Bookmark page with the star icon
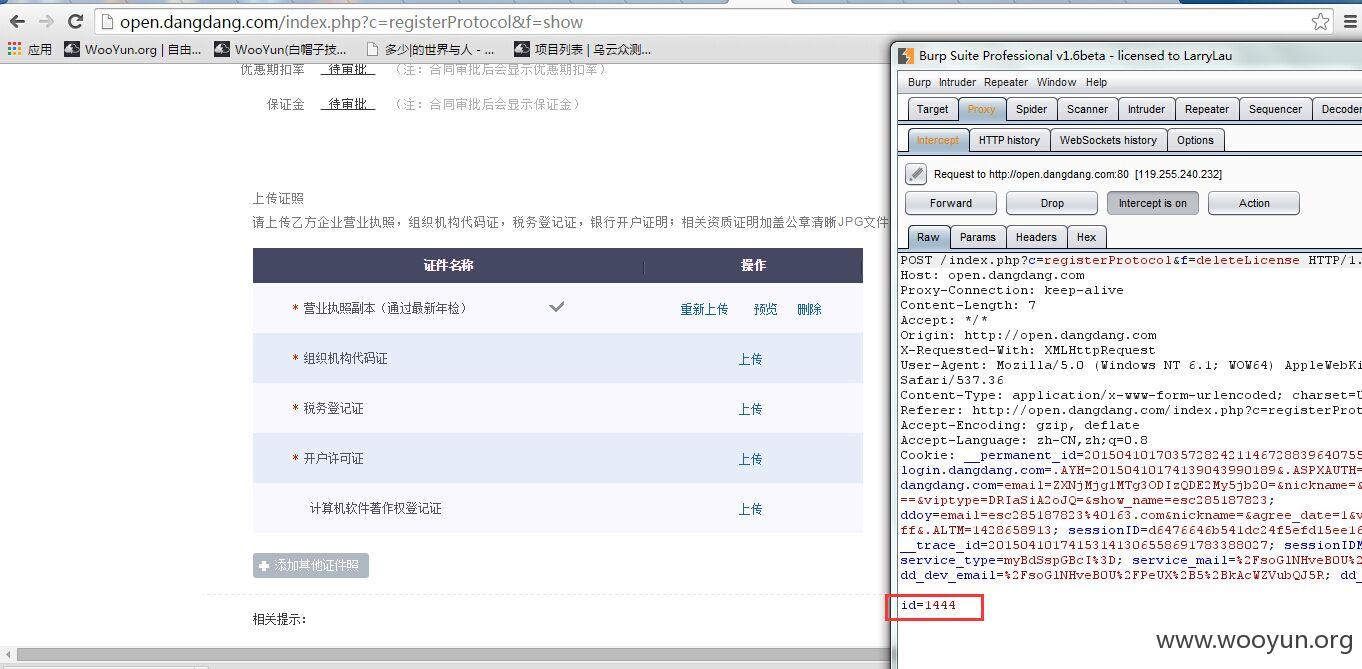The width and height of the screenshot is (1362, 669). tap(1320, 21)
